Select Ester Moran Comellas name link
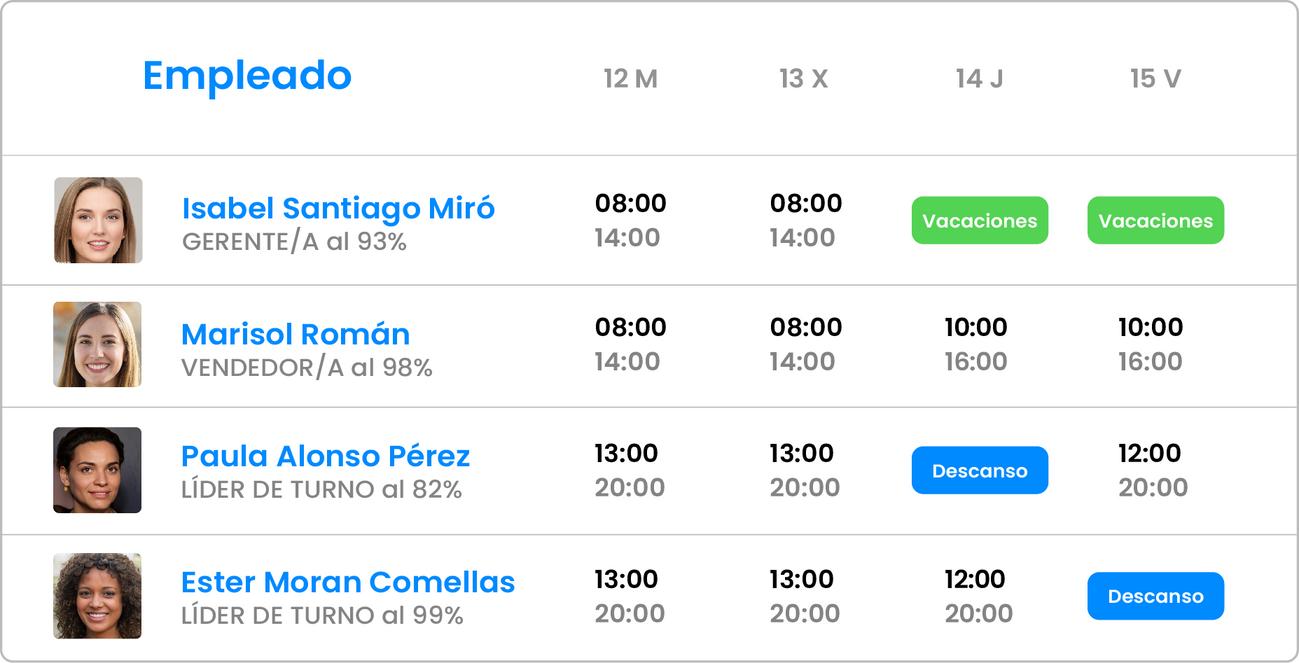Image resolution: width=1299 pixels, height=663 pixels. pos(347,582)
